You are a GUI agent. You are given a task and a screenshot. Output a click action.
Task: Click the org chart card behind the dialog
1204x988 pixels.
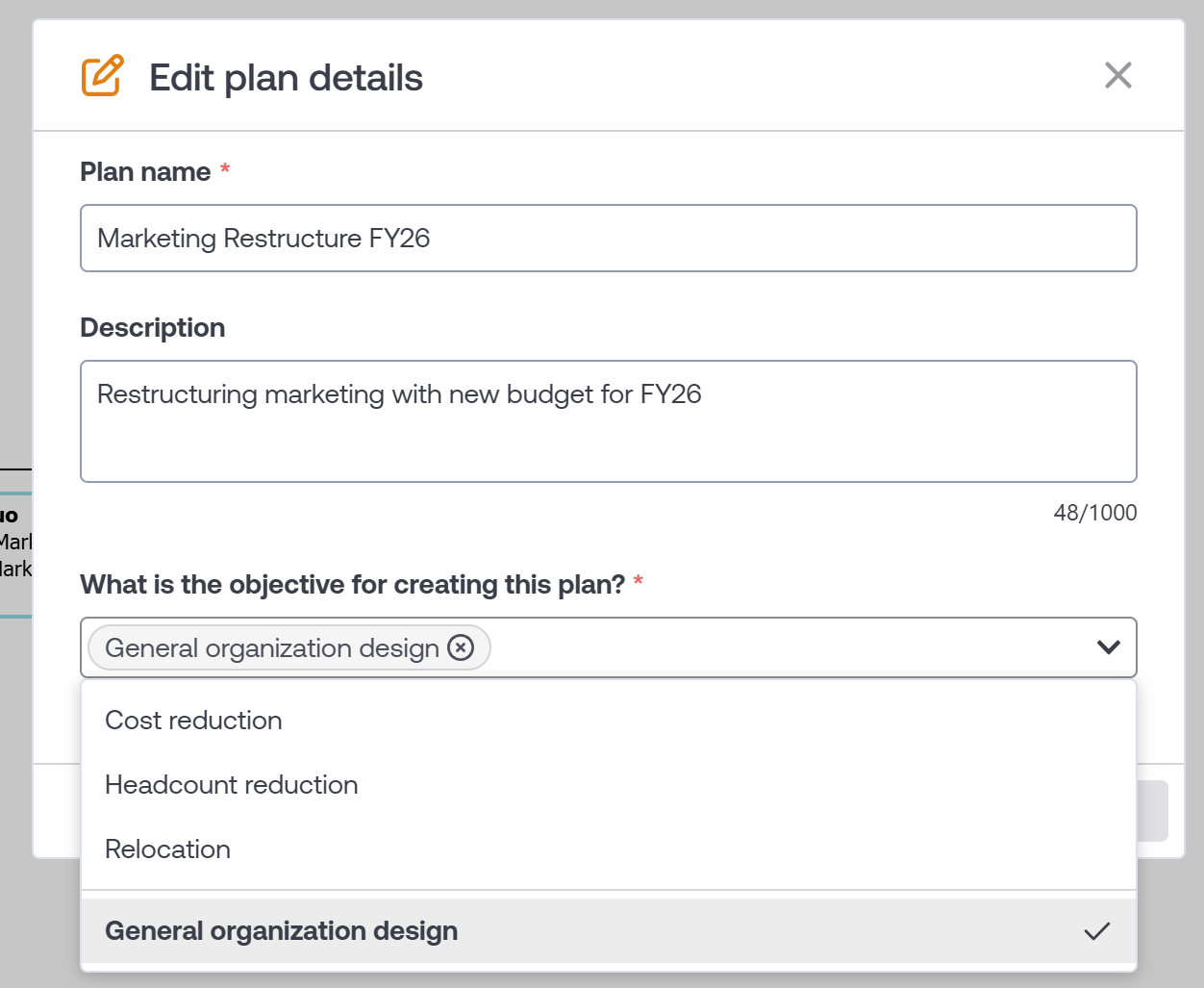(x=15, y=554)
